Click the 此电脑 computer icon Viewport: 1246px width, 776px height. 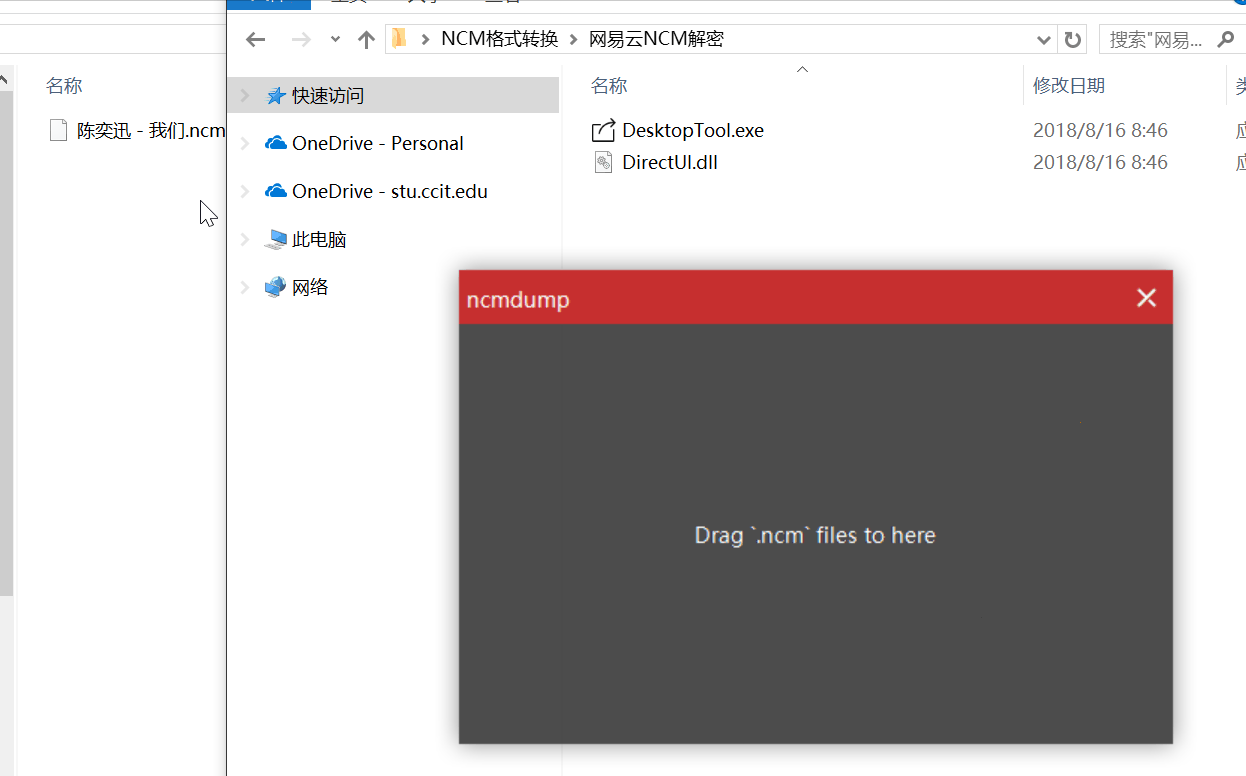tap(276, 239)
